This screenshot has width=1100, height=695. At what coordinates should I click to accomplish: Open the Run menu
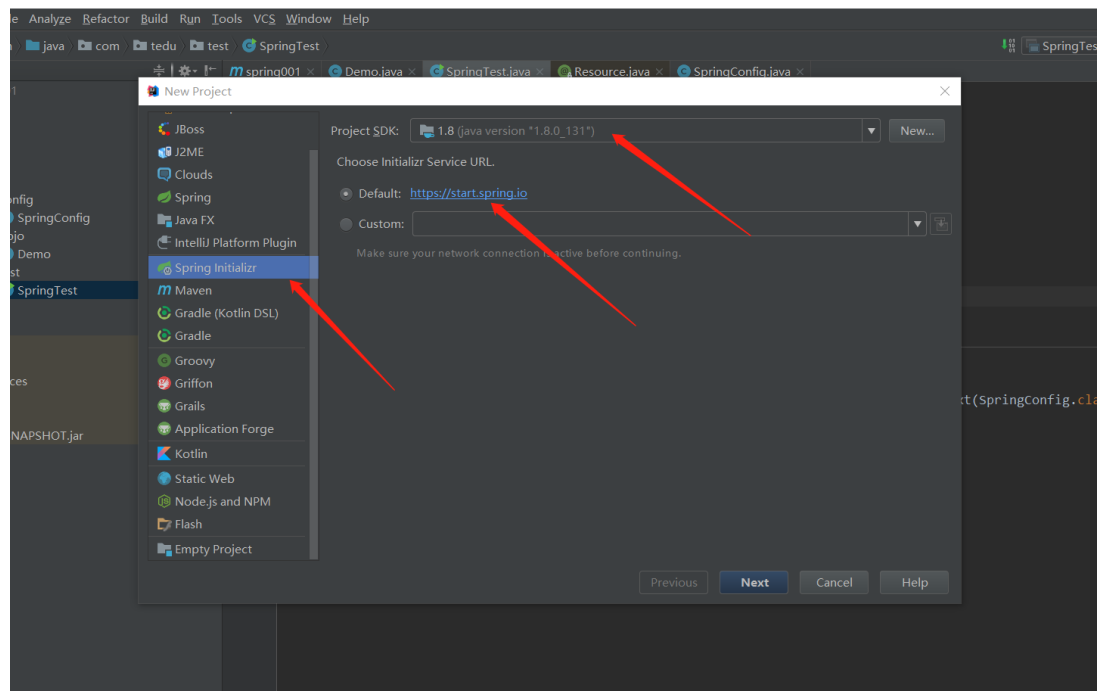tap(189, 19)
